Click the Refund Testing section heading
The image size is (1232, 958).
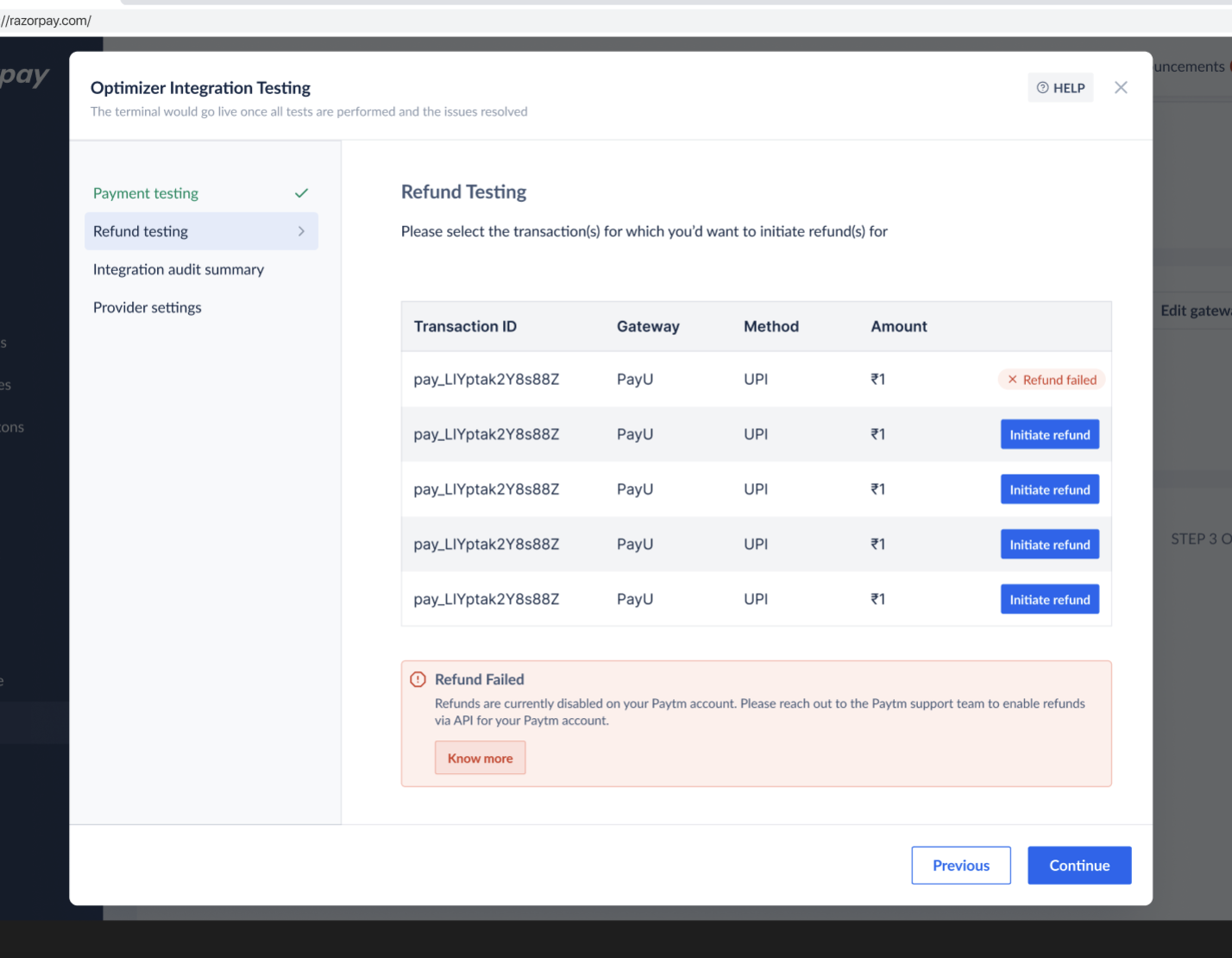[463, 192]
